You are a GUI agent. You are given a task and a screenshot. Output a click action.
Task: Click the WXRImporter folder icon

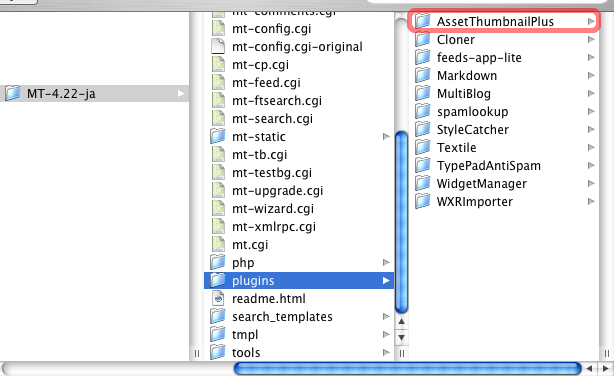click(x=423, y=201)
